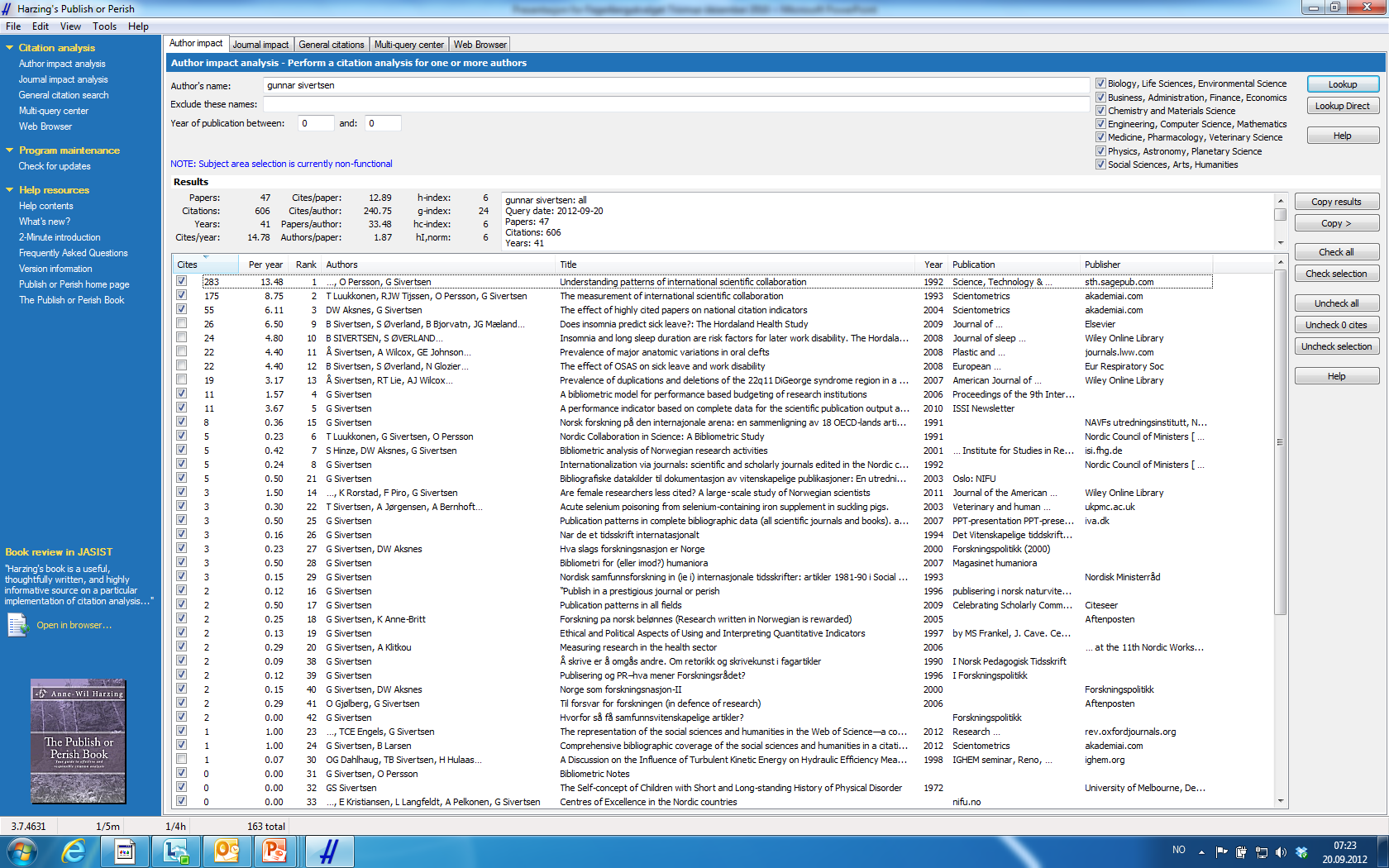Image resolution: width=1389 pixels, height=868 pixels.
Task: Click the Lookup button
Action: [1343, 84]
